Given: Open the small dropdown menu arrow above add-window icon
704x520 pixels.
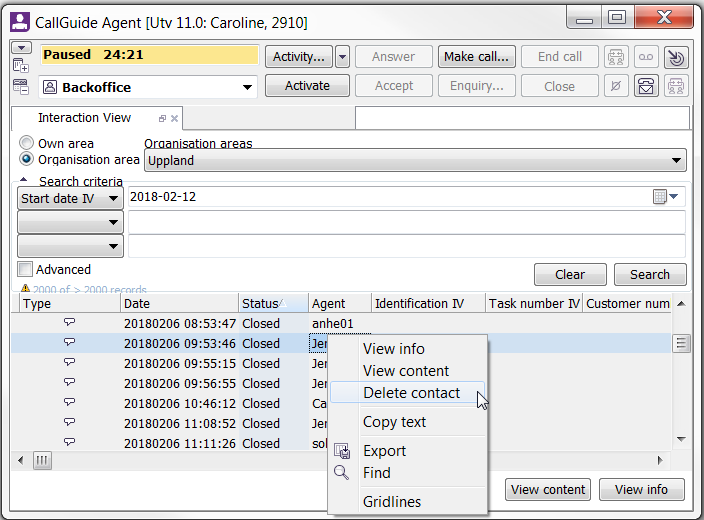Looking at the screenshot, I should click(x=22, y=48).
